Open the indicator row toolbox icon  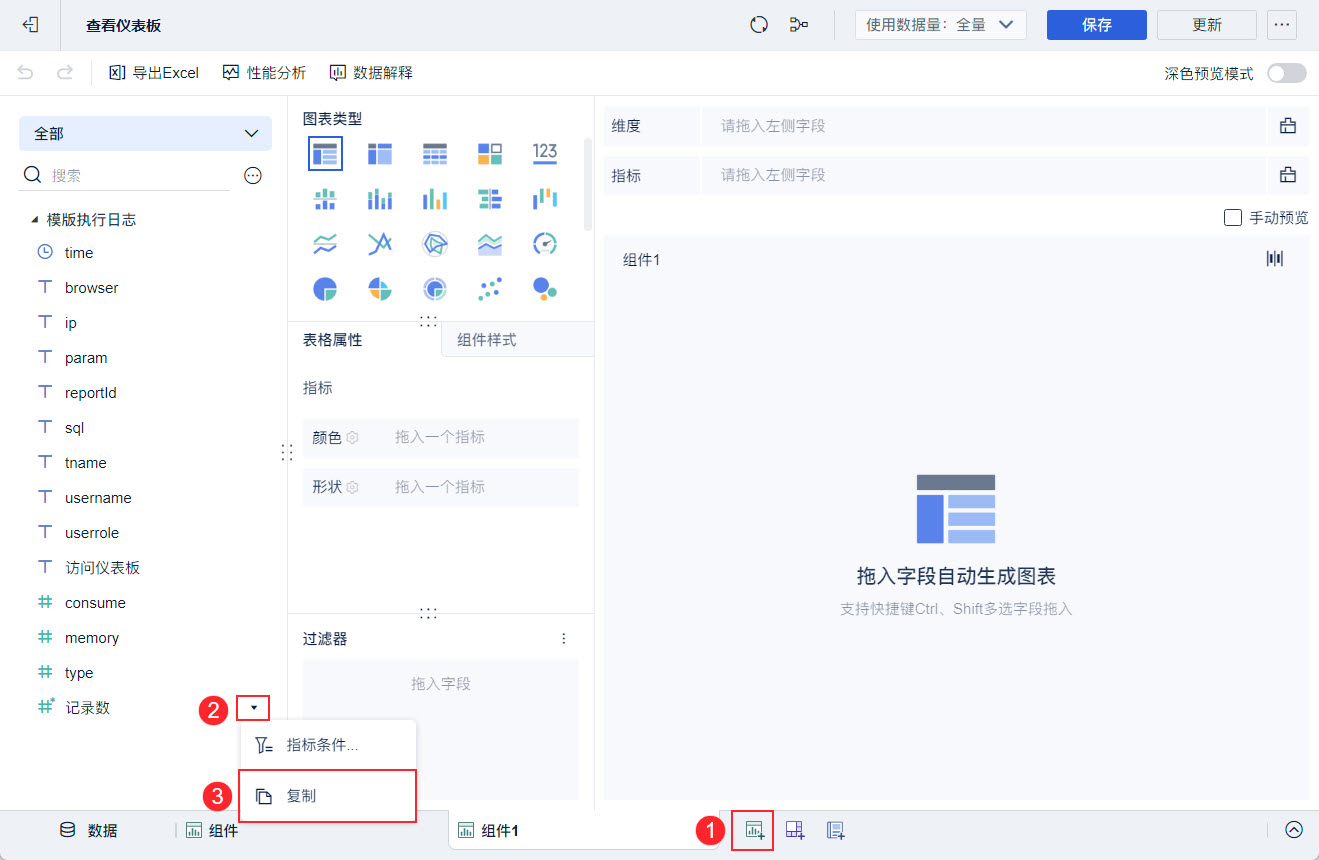pyautogui.click(x=1288, y=175)
